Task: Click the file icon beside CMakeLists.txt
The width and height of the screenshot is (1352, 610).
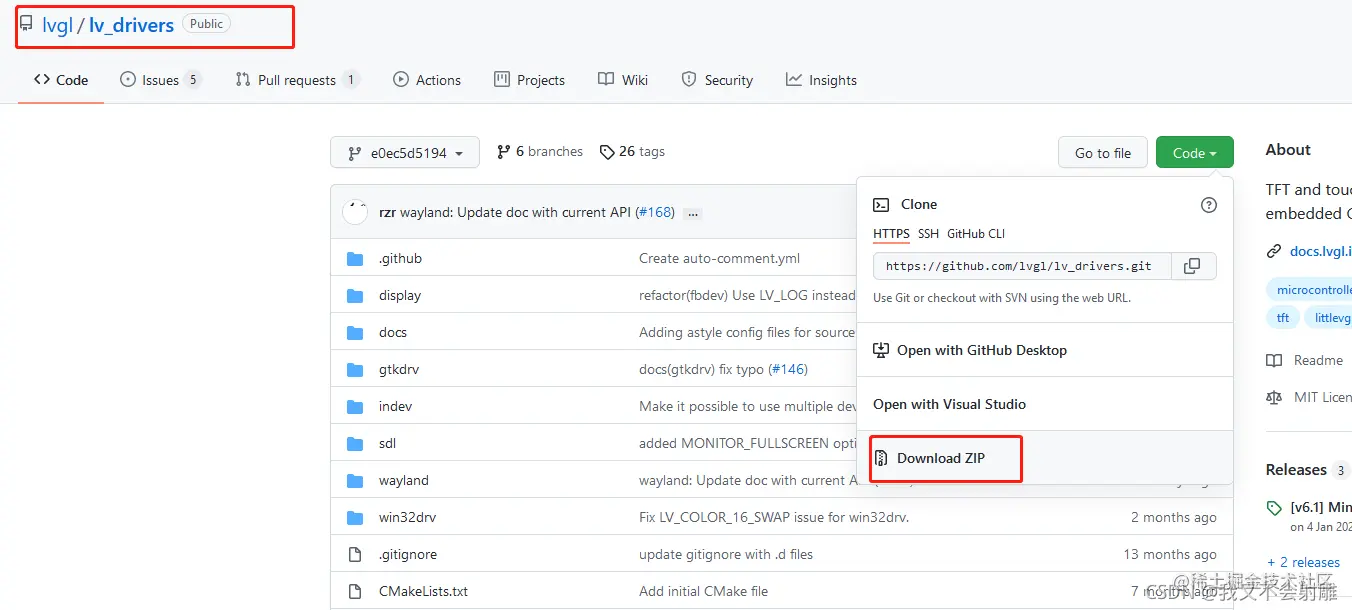Action: click(355, 591)
